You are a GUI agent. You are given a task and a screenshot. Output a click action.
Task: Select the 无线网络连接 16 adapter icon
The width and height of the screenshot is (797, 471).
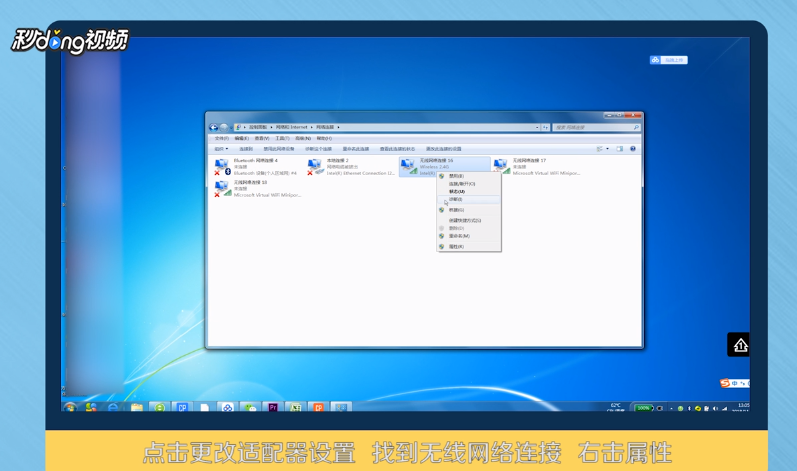pos(409,167)
